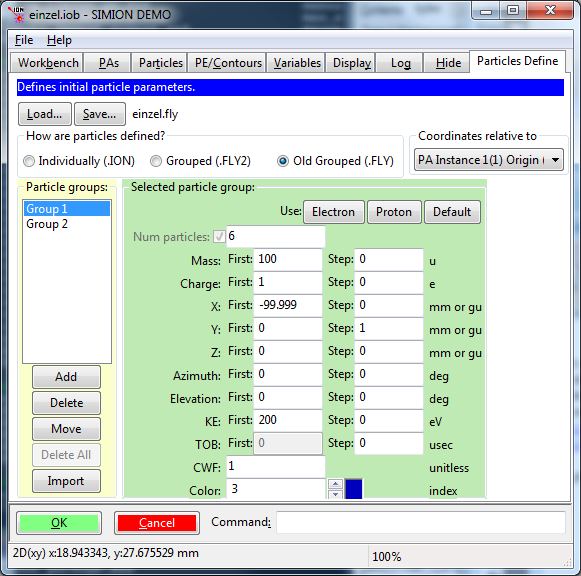581x576 pixels.
Task: Click the TOB Step field
Action: pos(389,443)
